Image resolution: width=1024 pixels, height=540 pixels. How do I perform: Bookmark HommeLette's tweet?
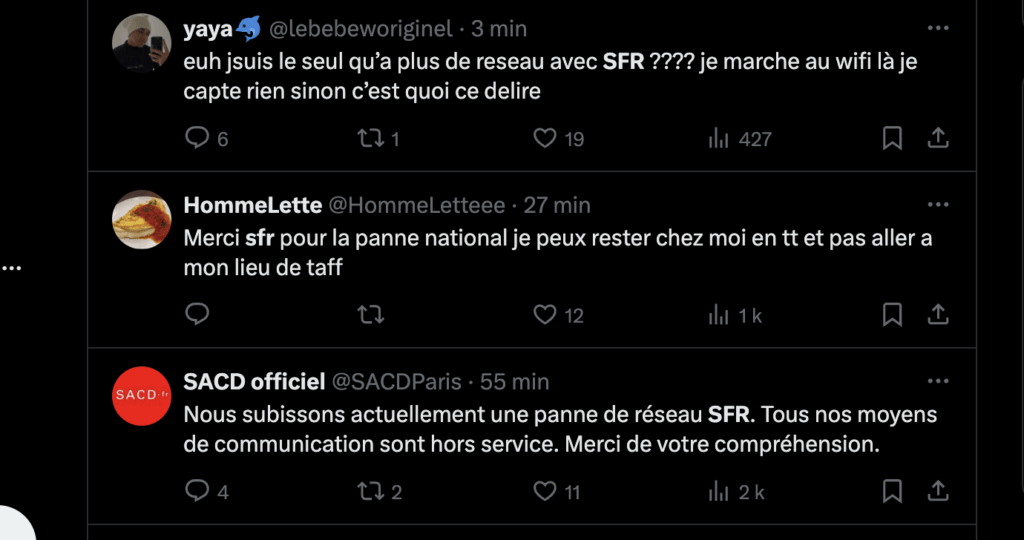pyautogui.click(x=892, y=315)
